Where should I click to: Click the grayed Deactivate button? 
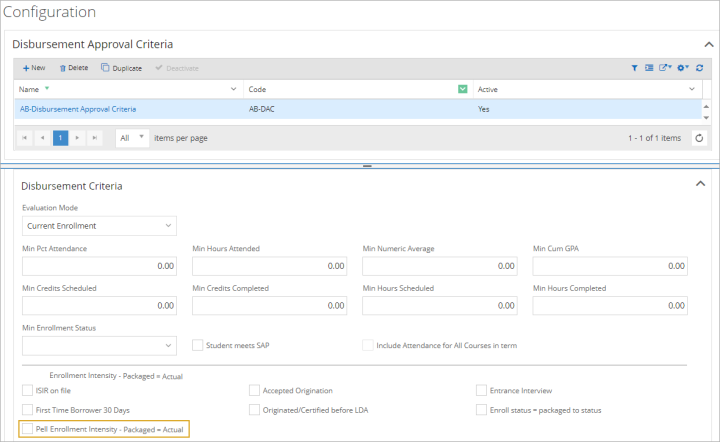coord(177,68)
